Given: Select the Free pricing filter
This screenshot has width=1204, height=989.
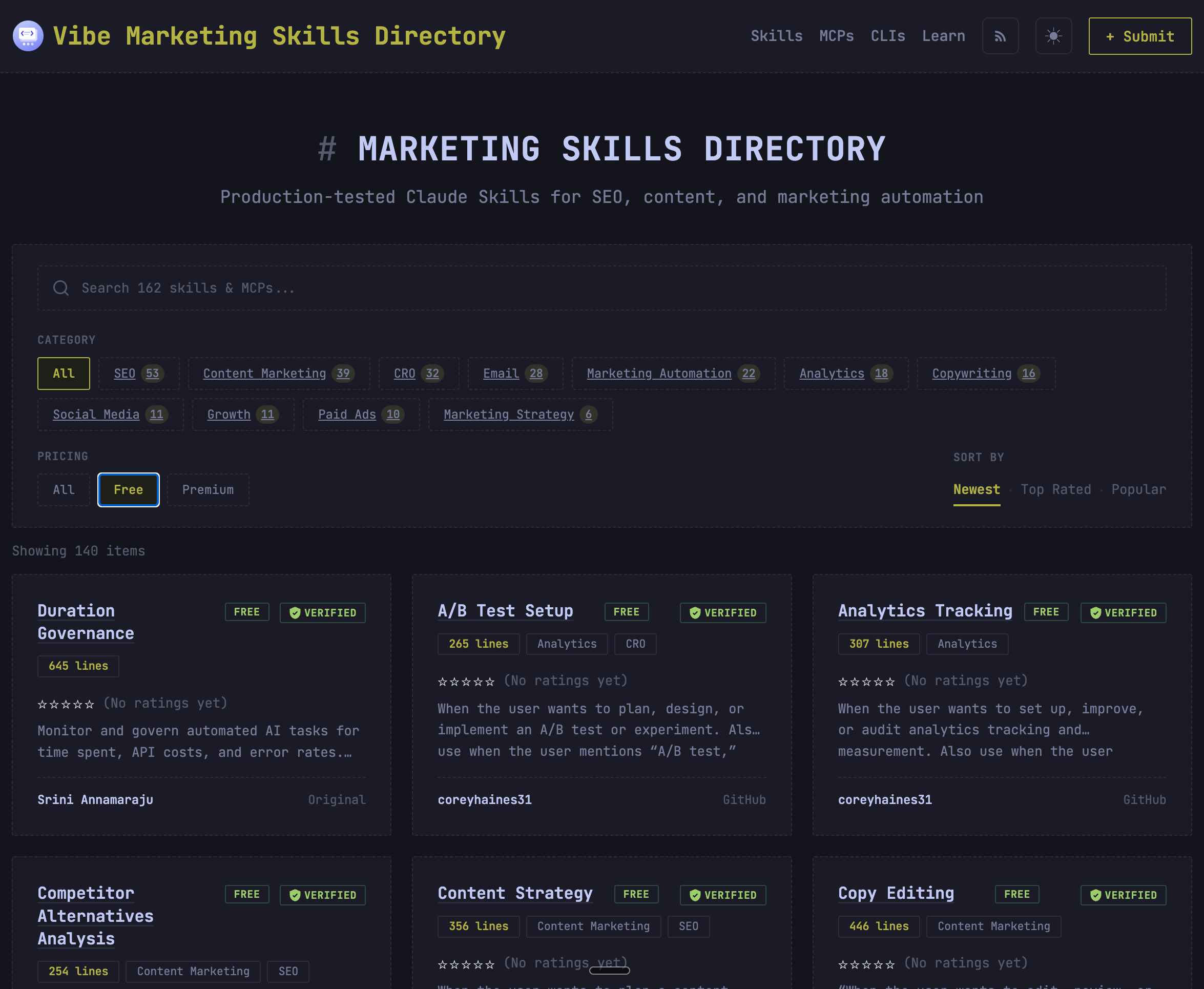Looking at the screenshot, I should (128, 490).
